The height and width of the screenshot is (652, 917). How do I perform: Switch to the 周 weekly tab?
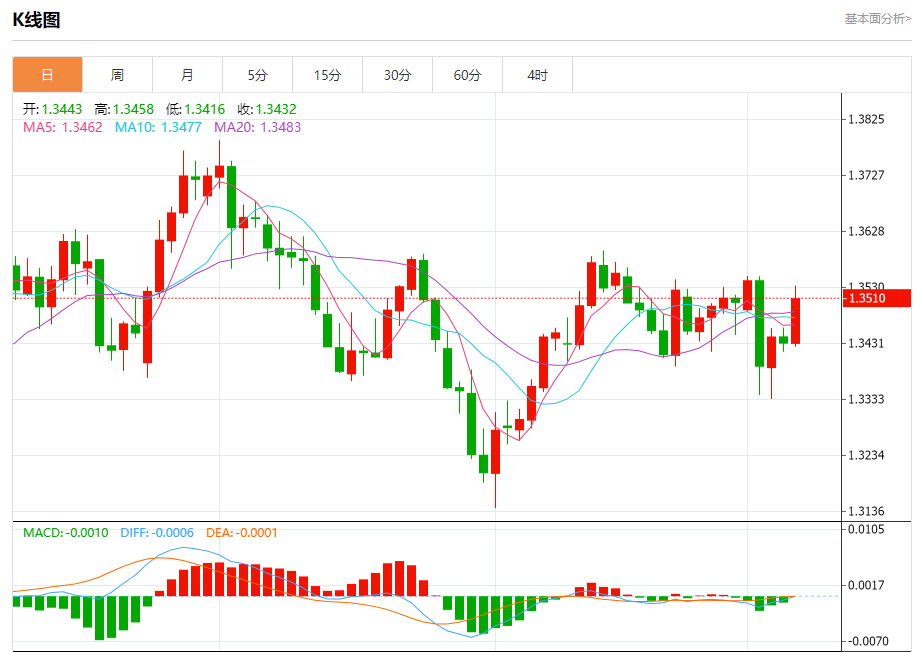(x=117, y=75)
